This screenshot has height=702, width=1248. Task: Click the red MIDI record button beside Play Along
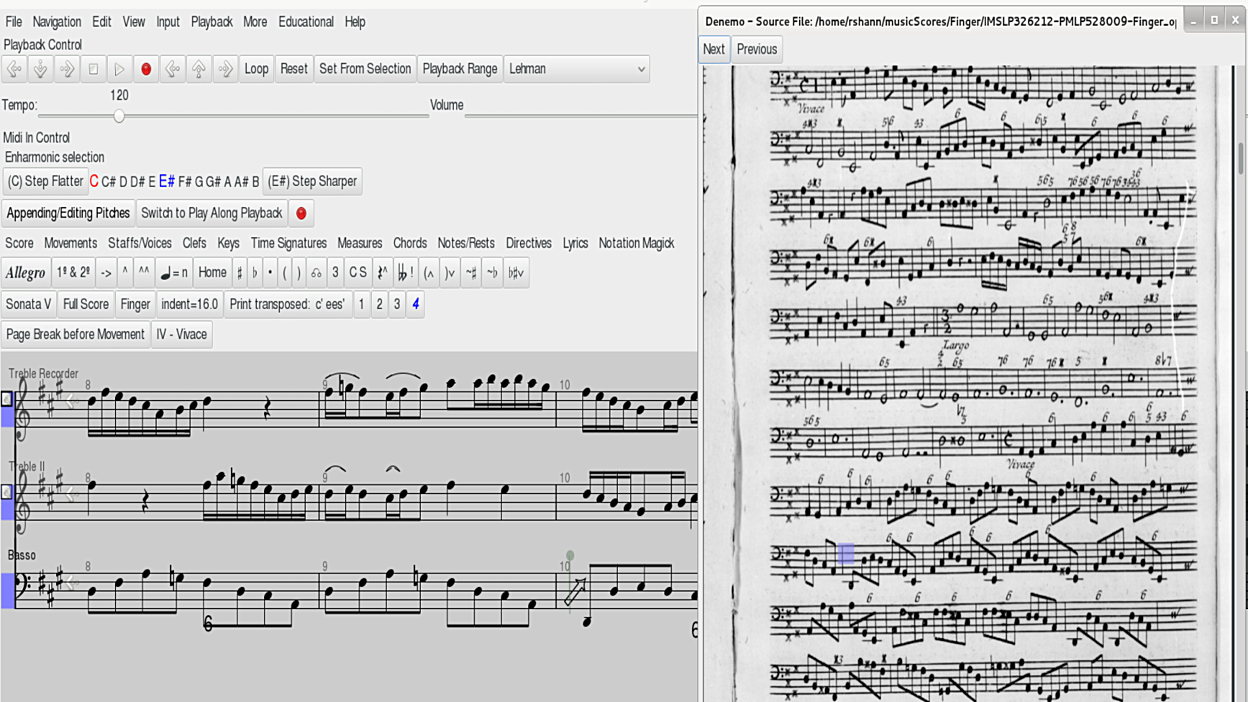pos(301,213)
